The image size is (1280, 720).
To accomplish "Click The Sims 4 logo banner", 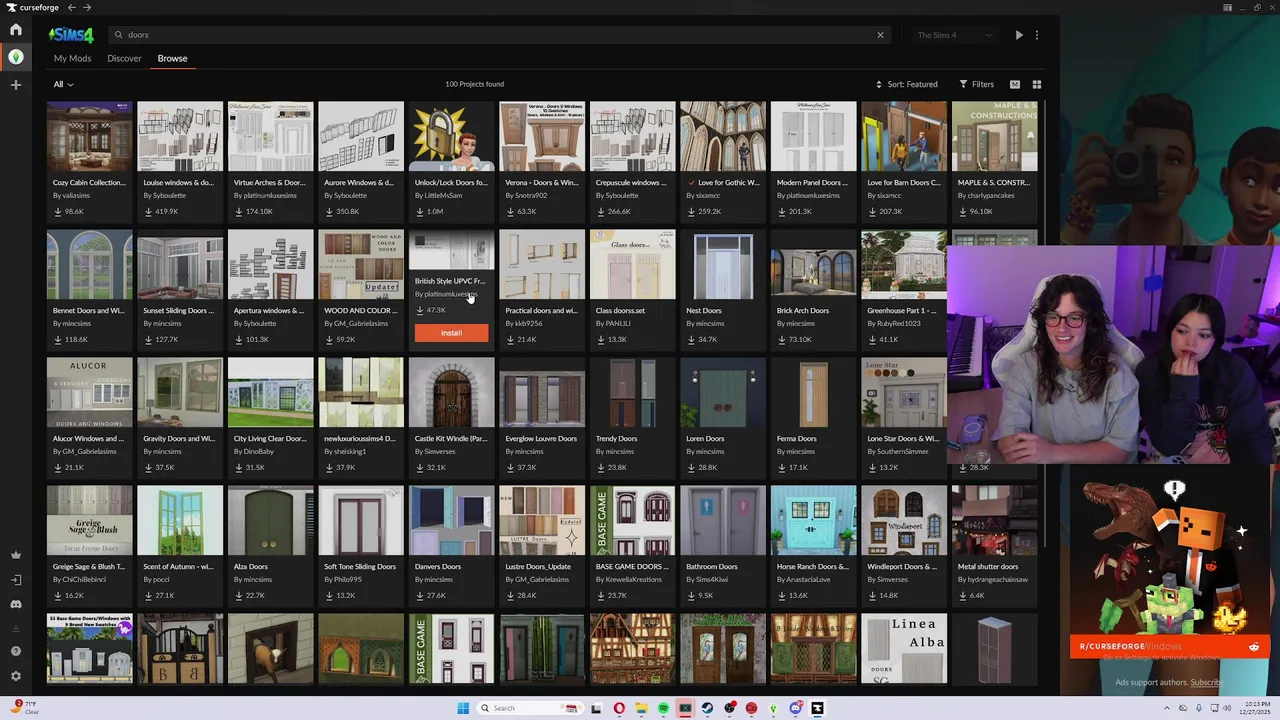I will point(71,35).
